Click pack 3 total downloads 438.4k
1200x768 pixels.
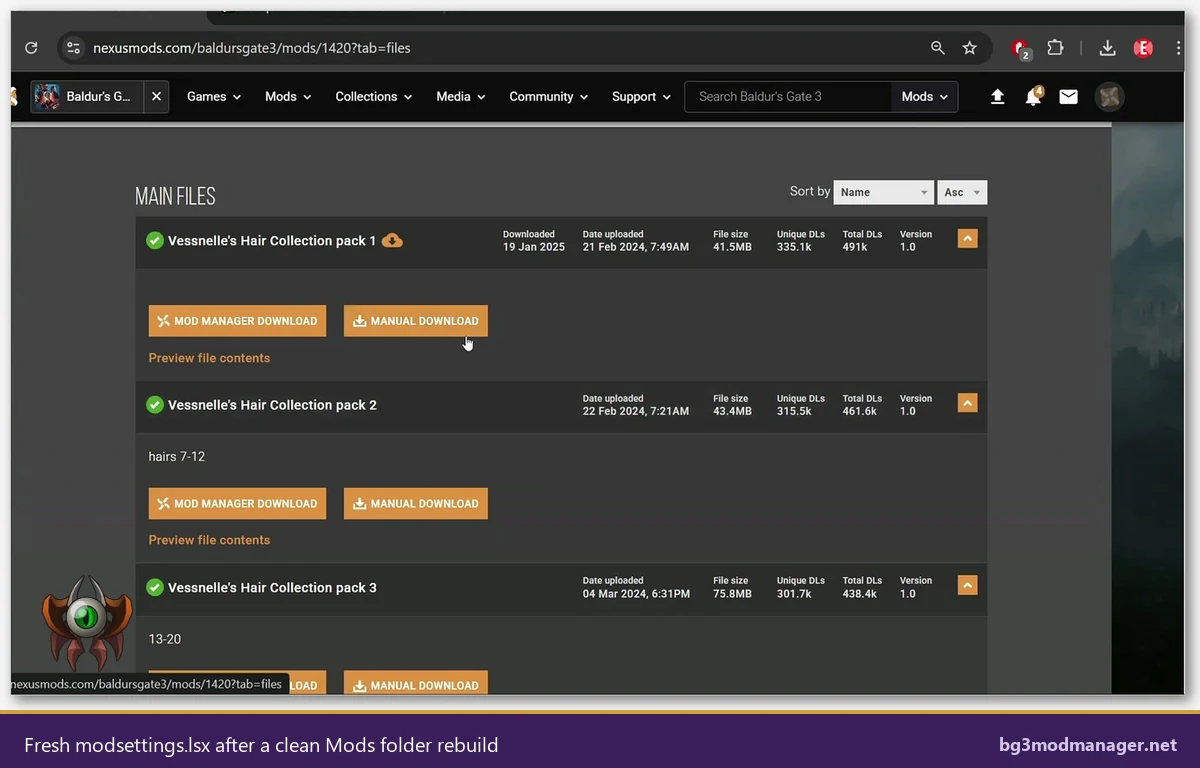pos(859,593)
